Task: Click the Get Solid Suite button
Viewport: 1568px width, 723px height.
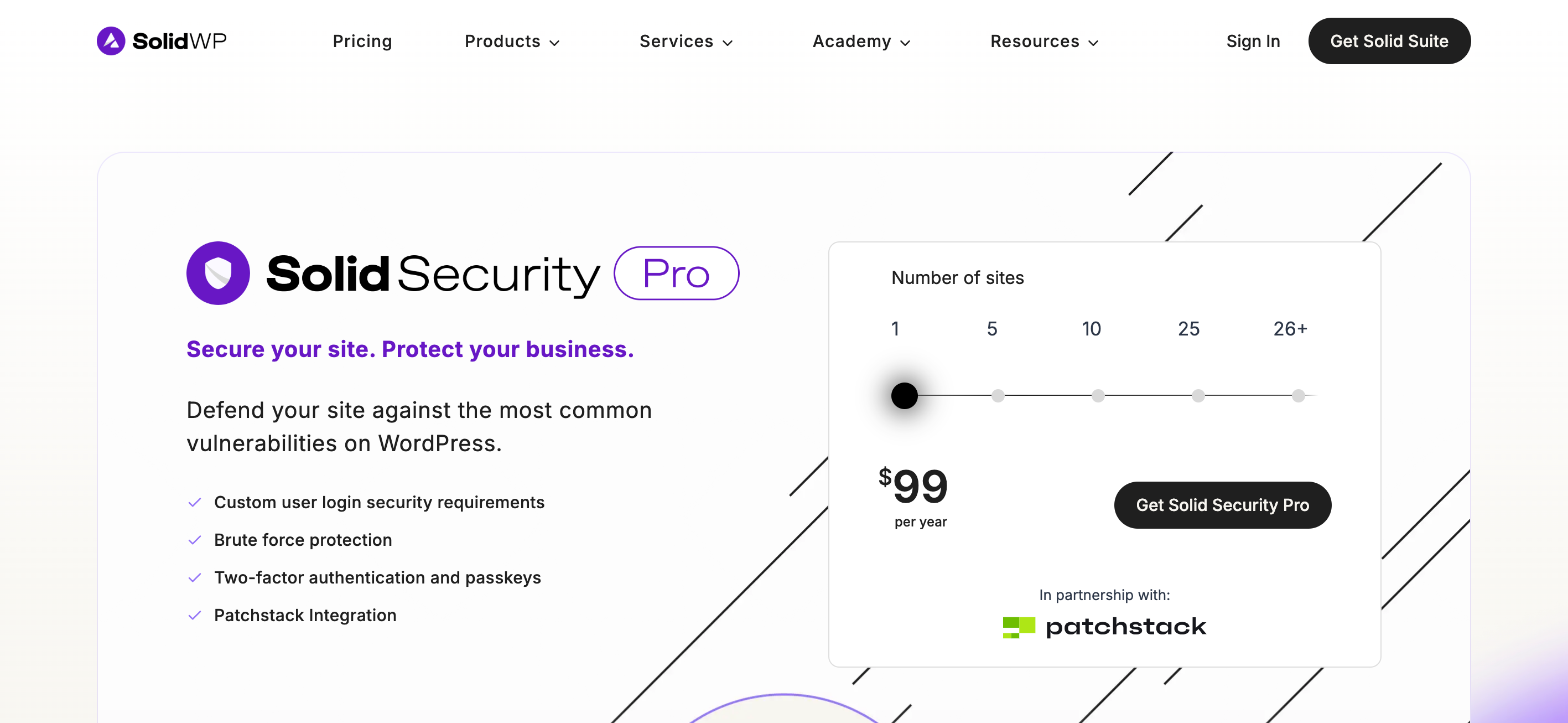Action: [x=1388, y=42]
